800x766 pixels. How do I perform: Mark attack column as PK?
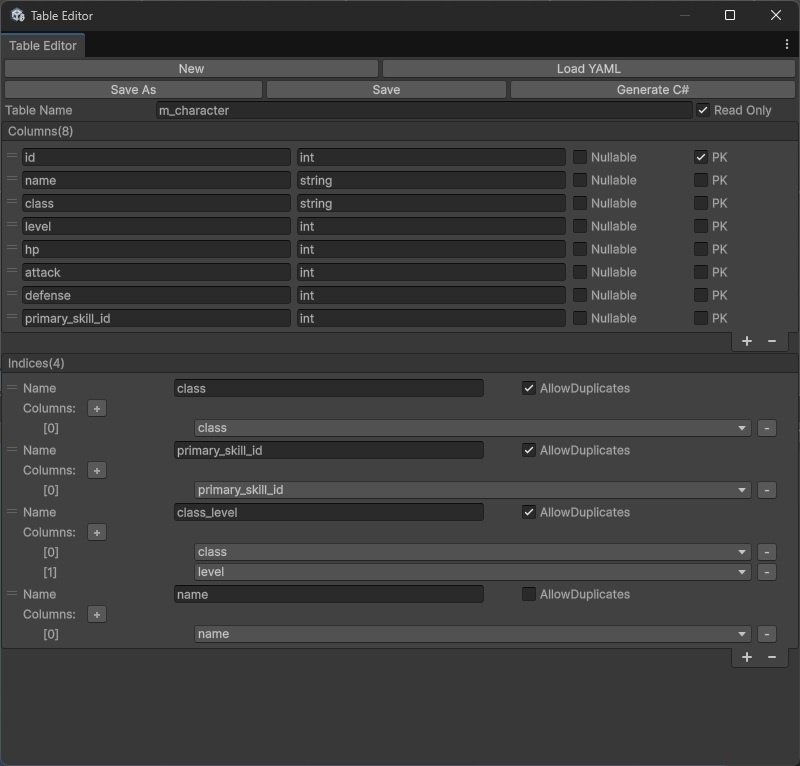(701, 272)
